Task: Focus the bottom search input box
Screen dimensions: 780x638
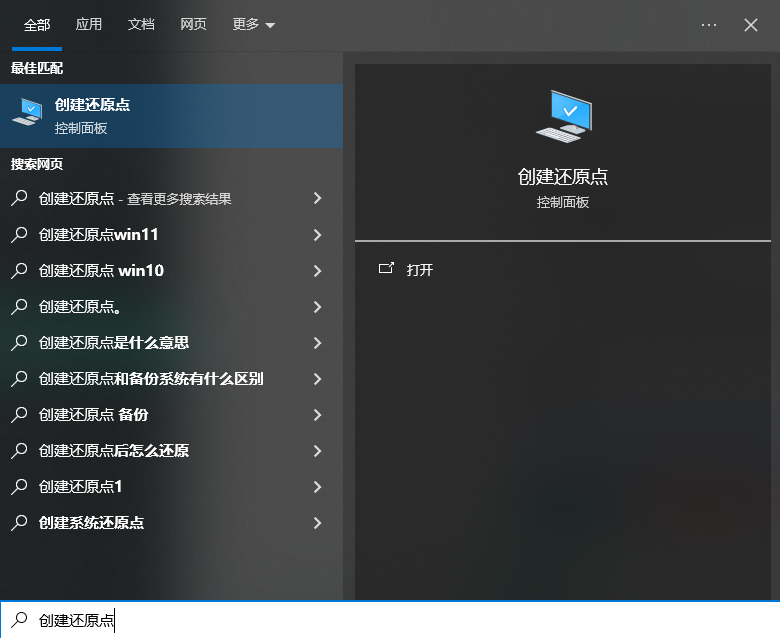Action: (x=390, y=620)
